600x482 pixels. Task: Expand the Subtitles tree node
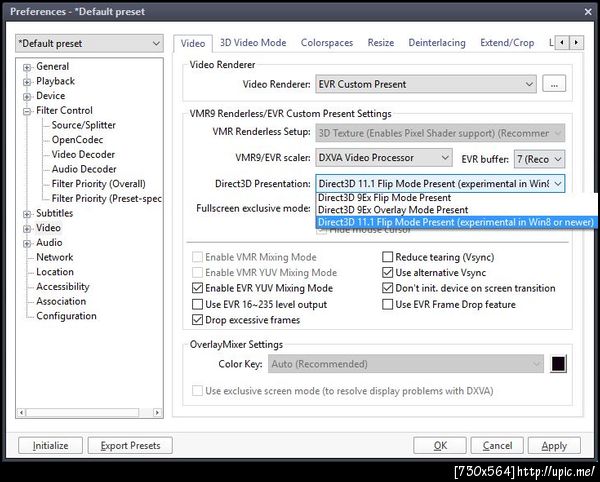26,214
